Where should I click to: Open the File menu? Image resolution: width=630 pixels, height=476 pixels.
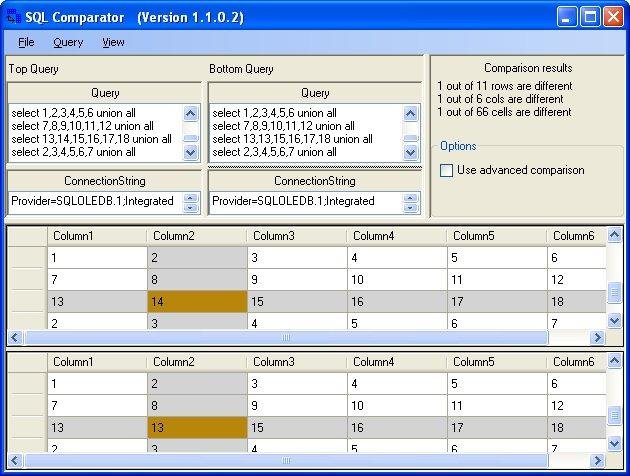tap(26, 42)
